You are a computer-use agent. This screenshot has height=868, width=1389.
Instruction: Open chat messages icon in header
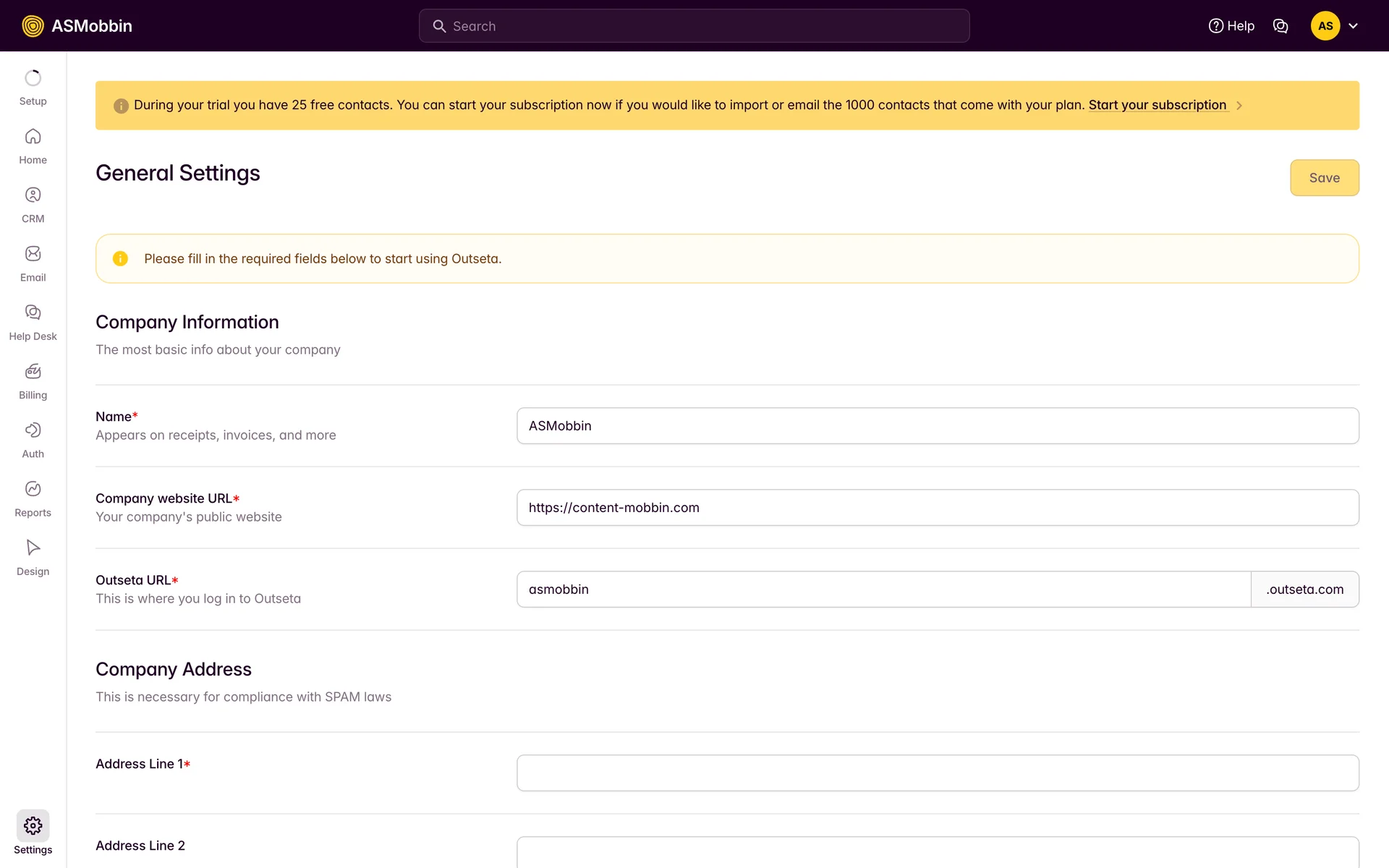pyautogui.click(x=1280, y=26)
